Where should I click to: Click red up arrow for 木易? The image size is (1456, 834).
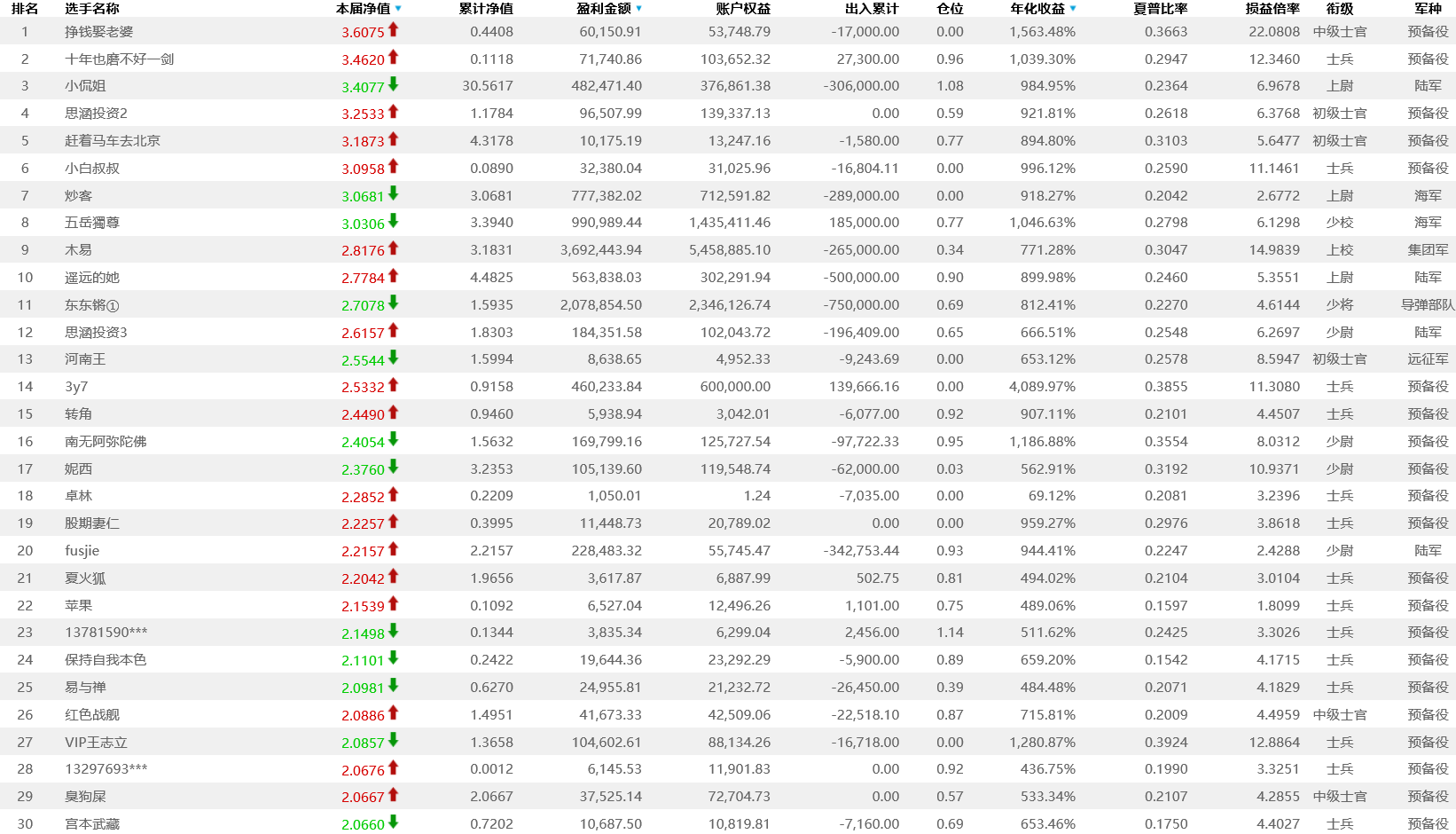point(393,248)
